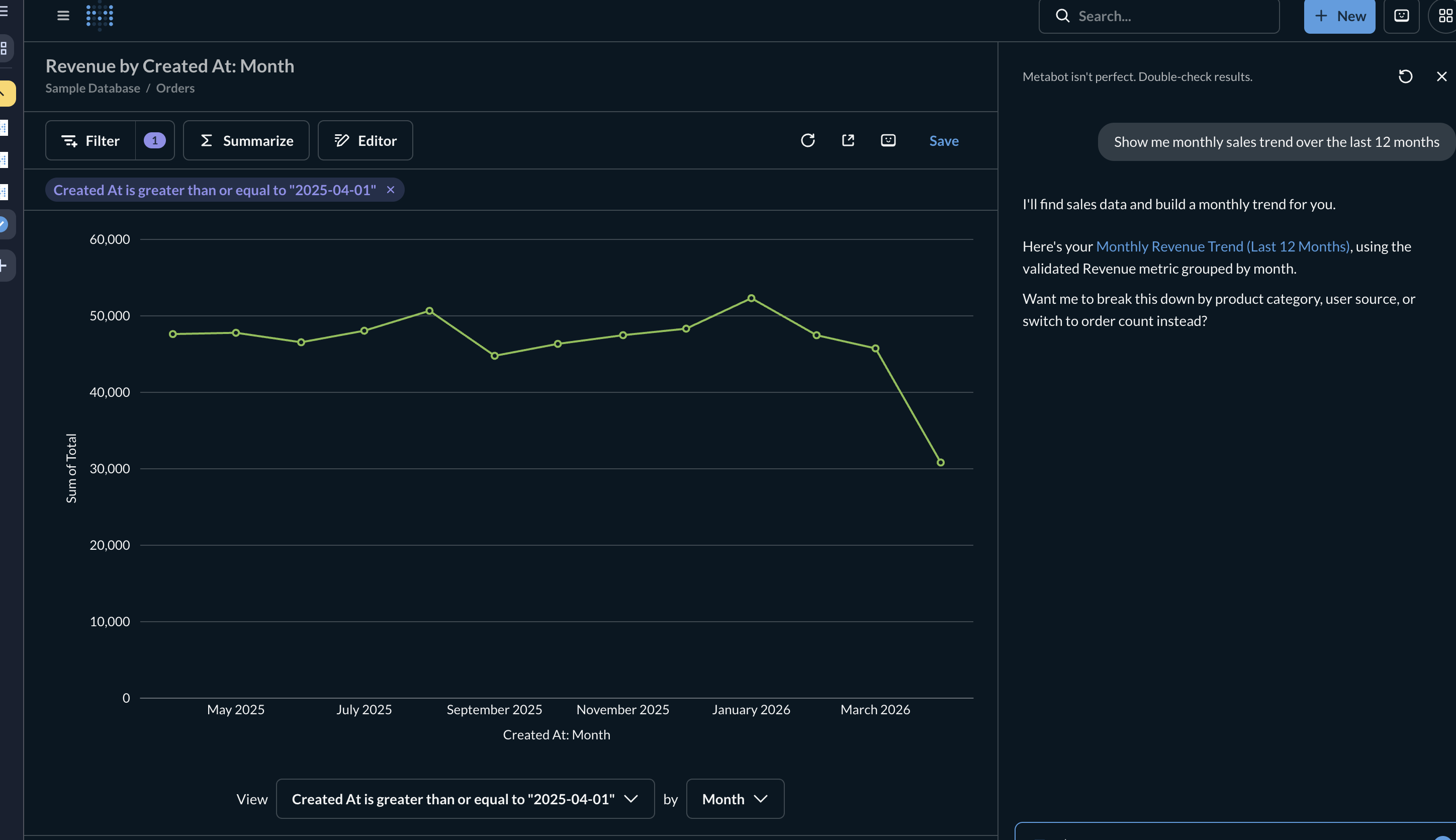Remove the Created At filter pill

click(390, 190)
